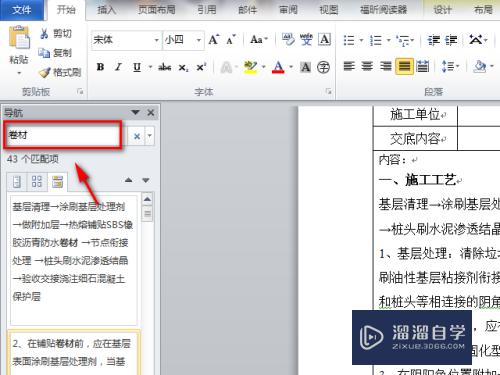Click the paragraph Shading paint bucket

pos(480,66)
